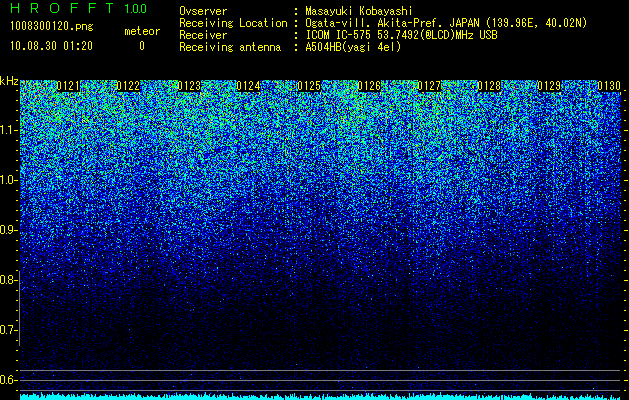The width and height of the screenshot is (629, 400).
Task: Click the 1.0 kHz axis label
Action: 8,180
